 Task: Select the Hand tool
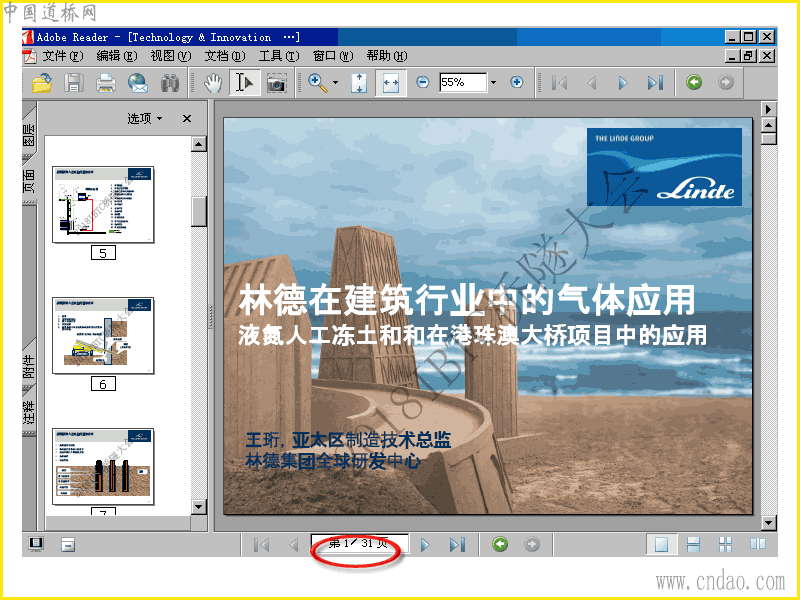[x=213, y=83]
